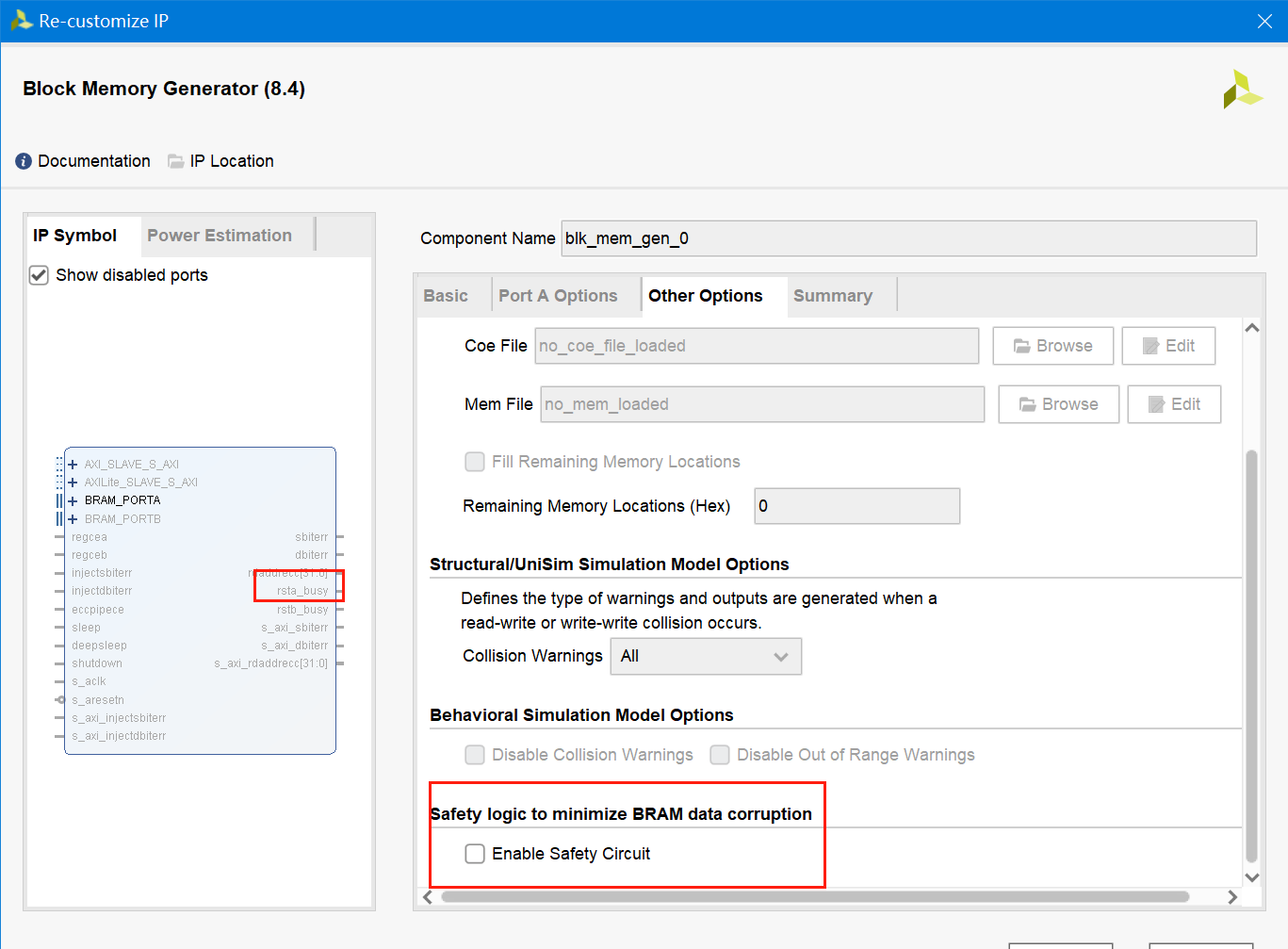This screenshot has width=1288, height=949.
Task: Toggle Show disabled ports checkbox
Action: pos(39,275)
